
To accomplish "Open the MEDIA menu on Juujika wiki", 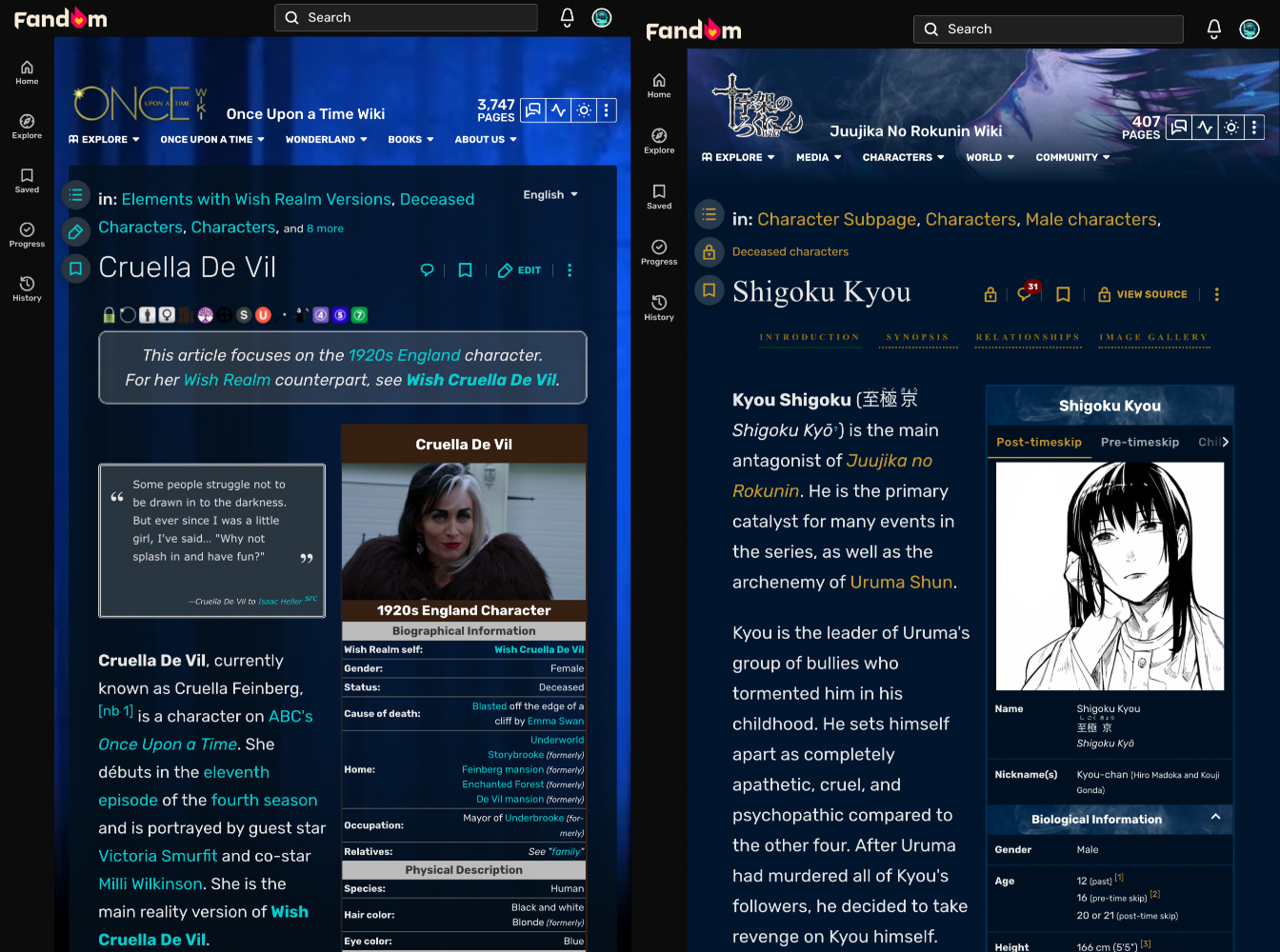I will [819, 158].
